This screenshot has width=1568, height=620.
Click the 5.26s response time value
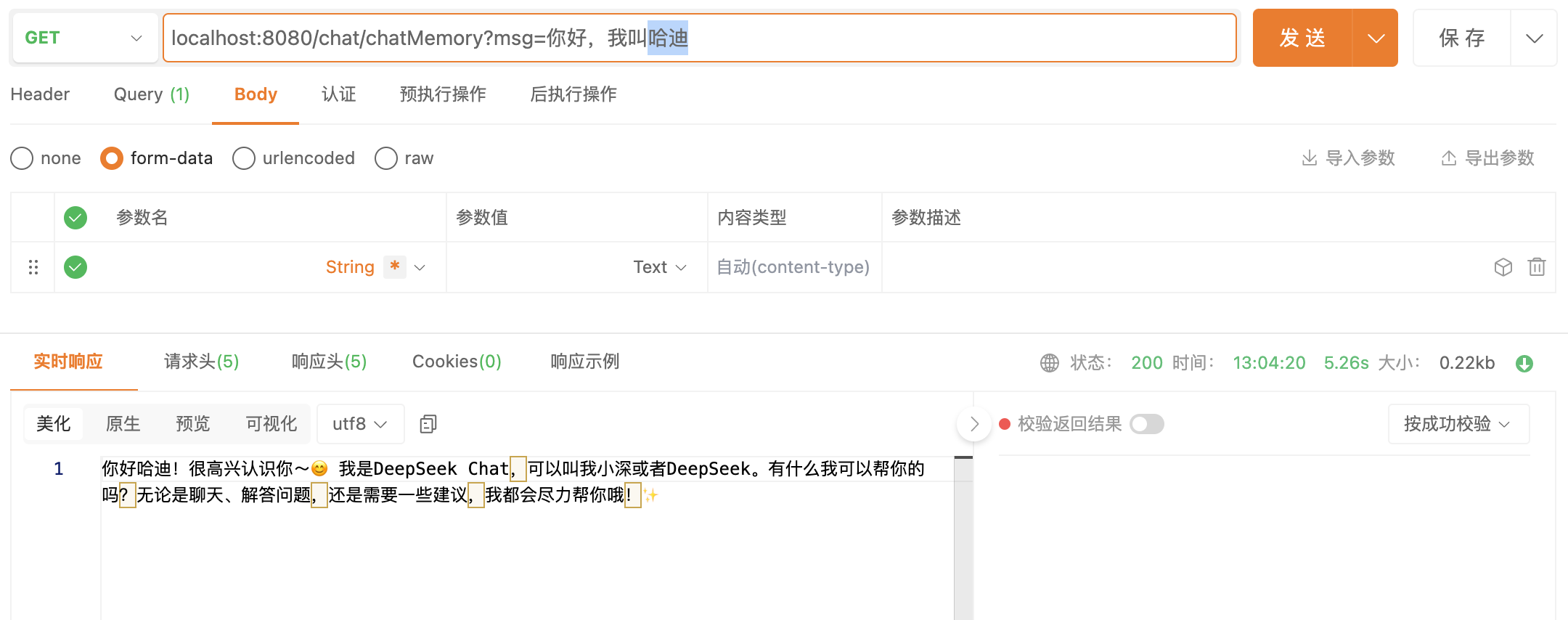(x=1347, y=363)
